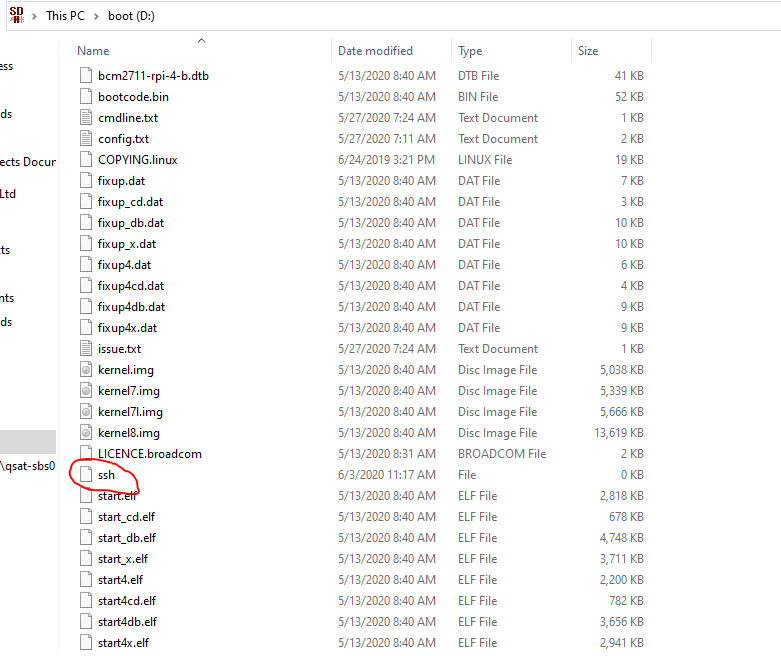Click the boot (D:) breadcrumb
781x656 pixels.
click(131, 16)
